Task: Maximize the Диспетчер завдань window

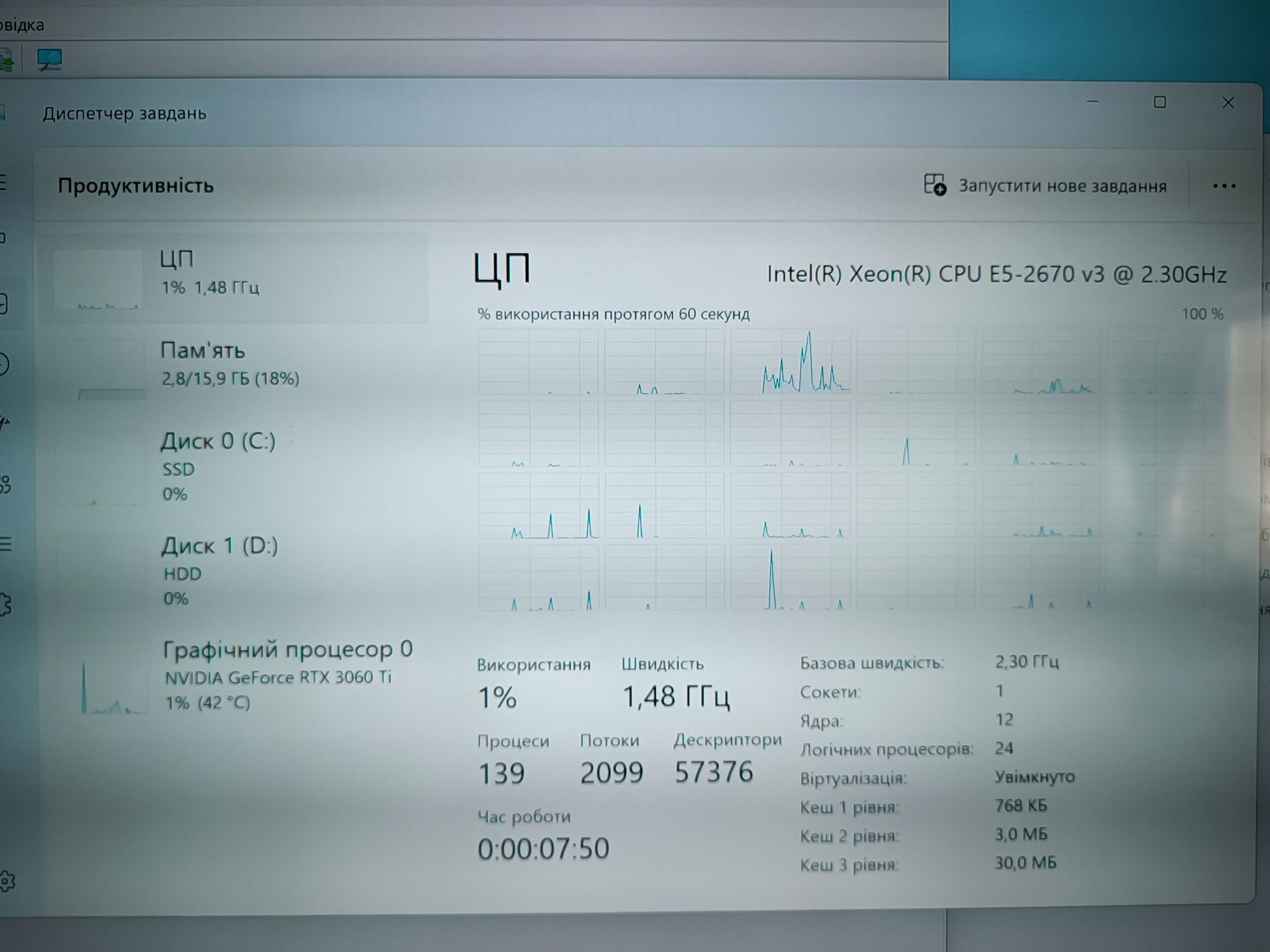Action: 1160,102
